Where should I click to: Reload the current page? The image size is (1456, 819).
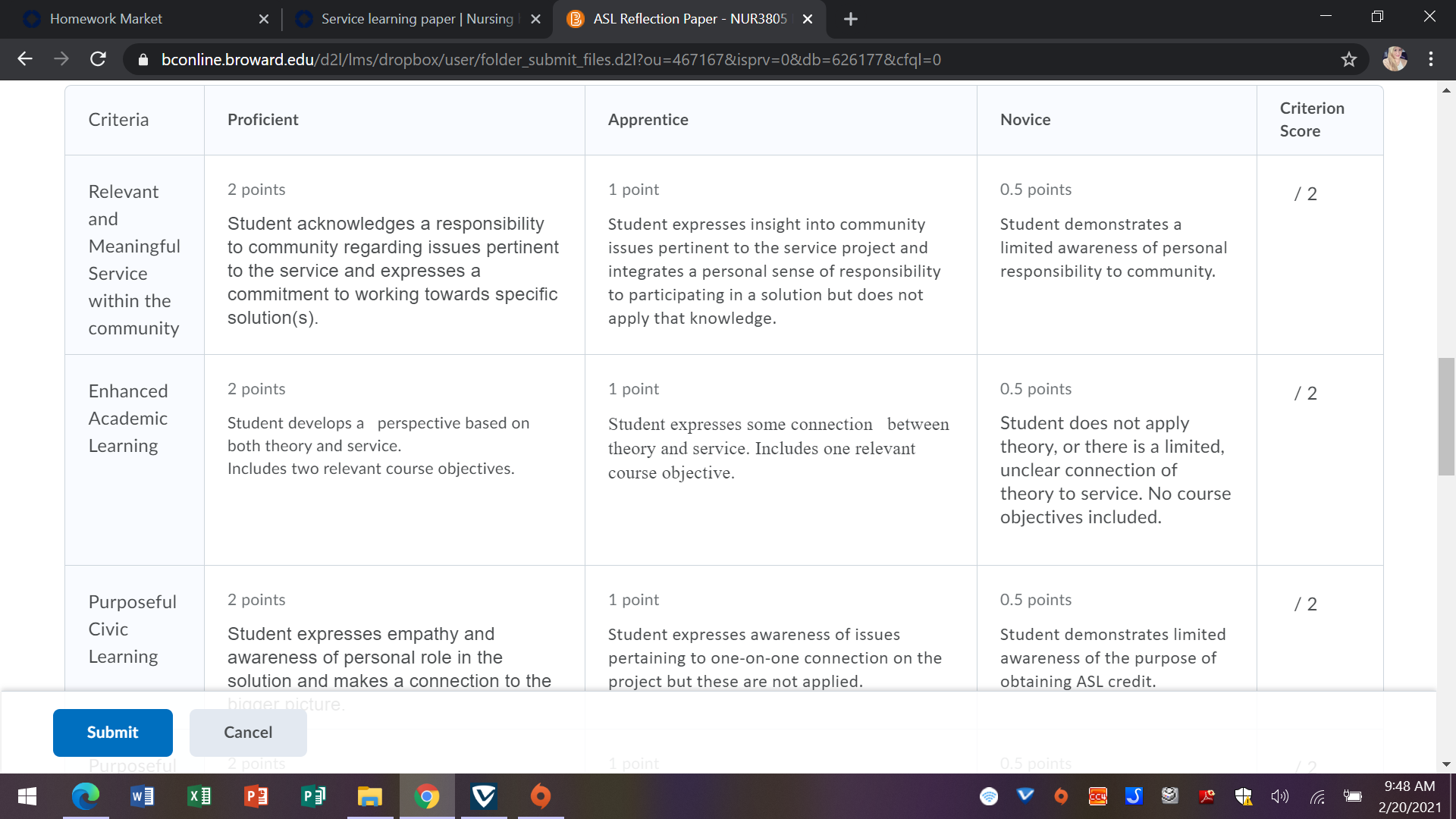[x=98, y=59]
